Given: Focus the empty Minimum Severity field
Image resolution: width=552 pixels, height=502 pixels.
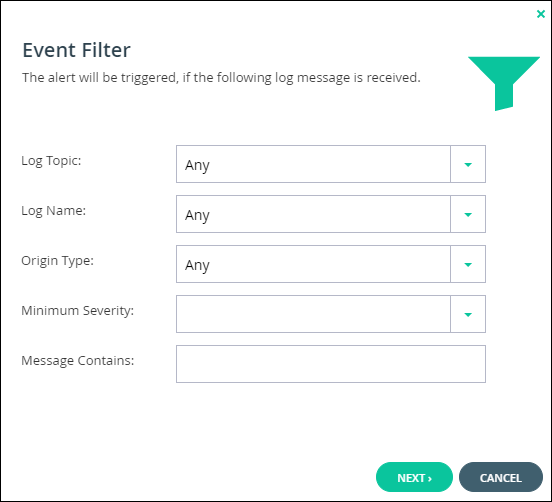Looking at the screenshot, I should coord(313,314).
